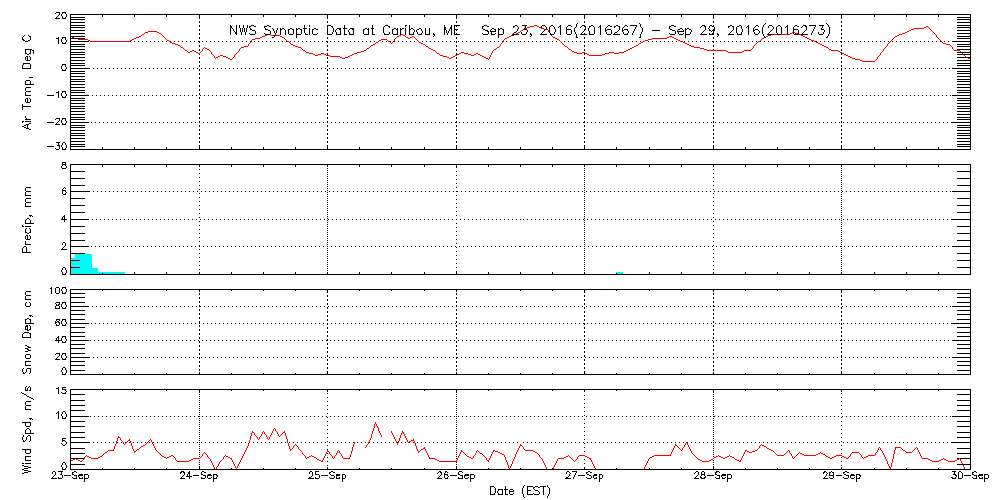The width and height of the screenshot is (1000, 500).
Task: Click the large cyan precipitation bar on 23-Sep
Action: point(83,264)
